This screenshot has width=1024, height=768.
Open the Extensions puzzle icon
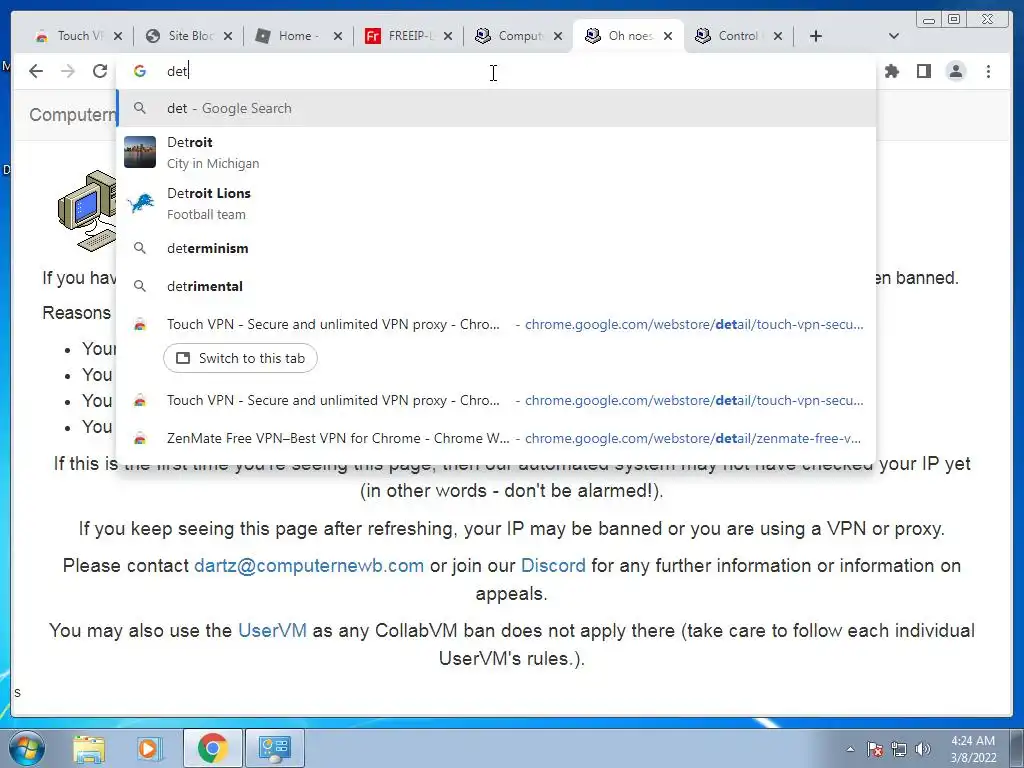(891, 71)
